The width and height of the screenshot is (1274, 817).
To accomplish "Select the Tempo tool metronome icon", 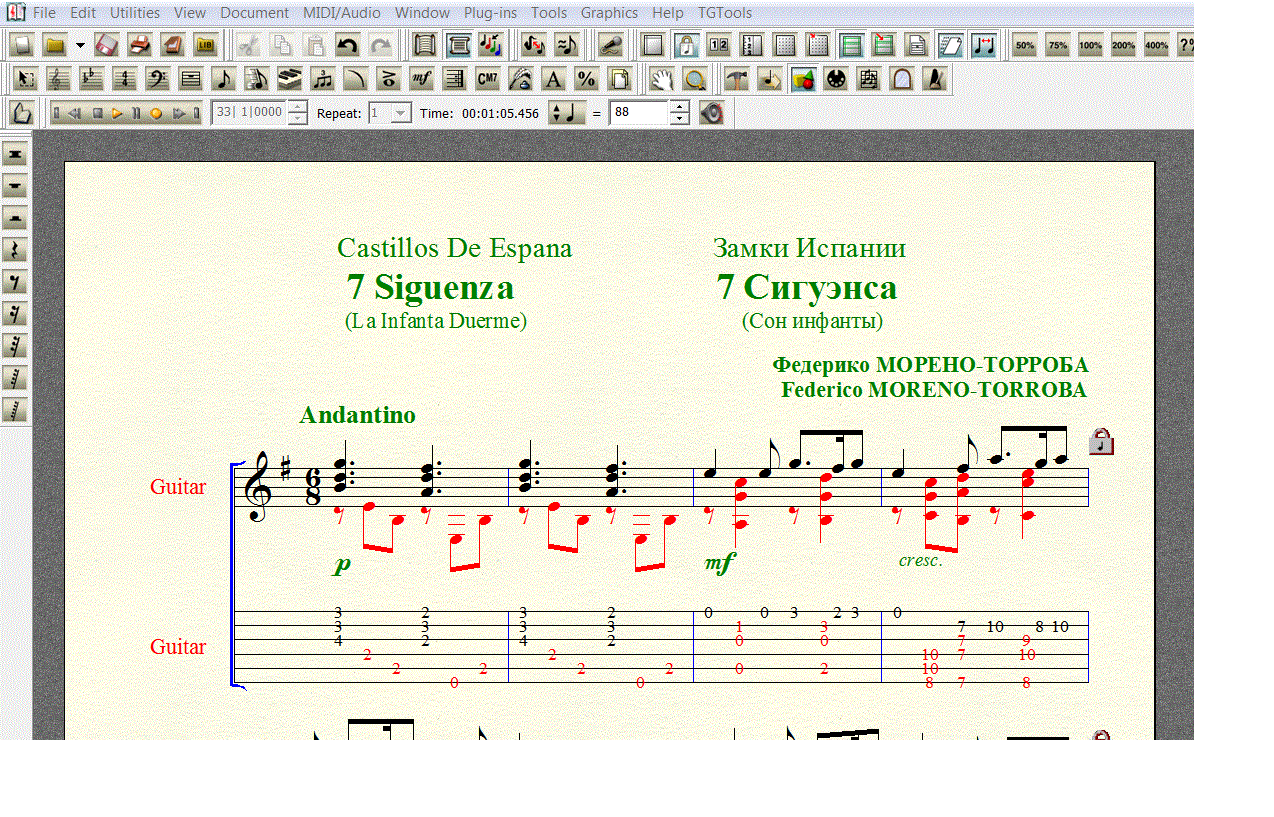I will (x=935, y=79).
